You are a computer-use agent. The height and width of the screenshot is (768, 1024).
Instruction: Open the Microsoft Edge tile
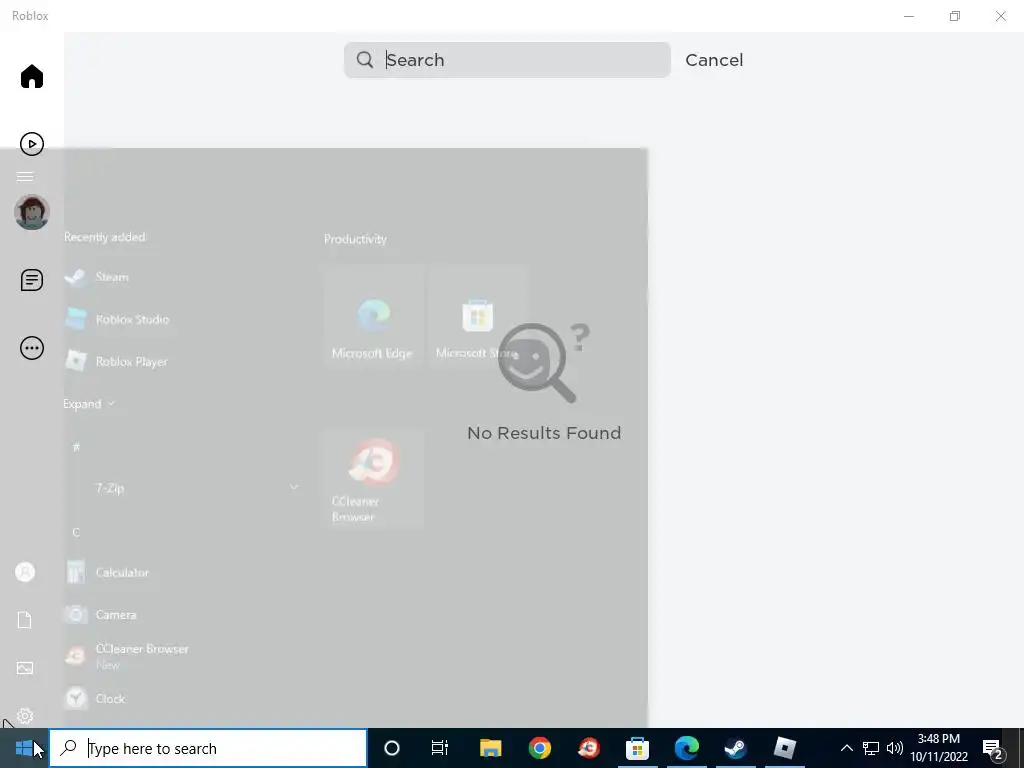pyautogui.click(x=372, y=316)
